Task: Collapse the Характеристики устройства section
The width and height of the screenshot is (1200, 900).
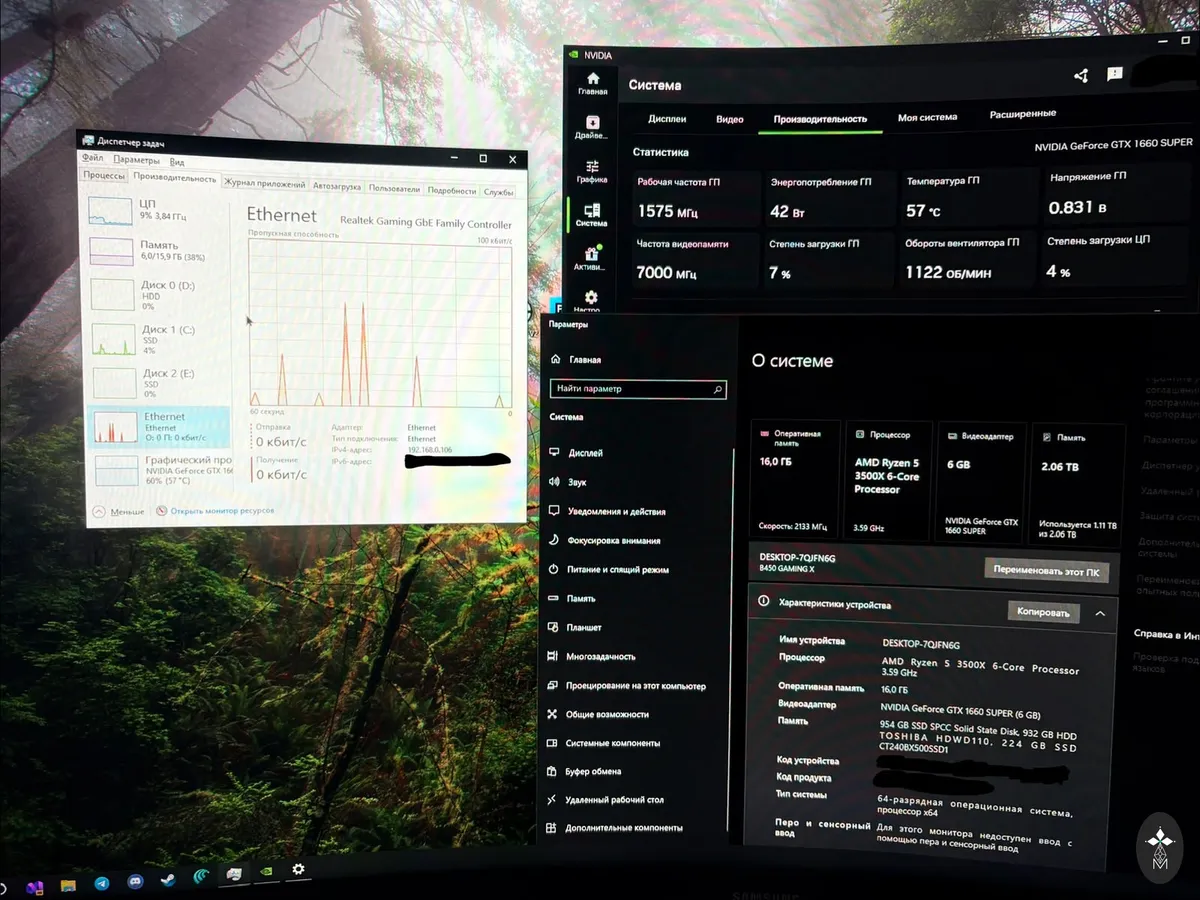Action: click(x=1100, y=613)
